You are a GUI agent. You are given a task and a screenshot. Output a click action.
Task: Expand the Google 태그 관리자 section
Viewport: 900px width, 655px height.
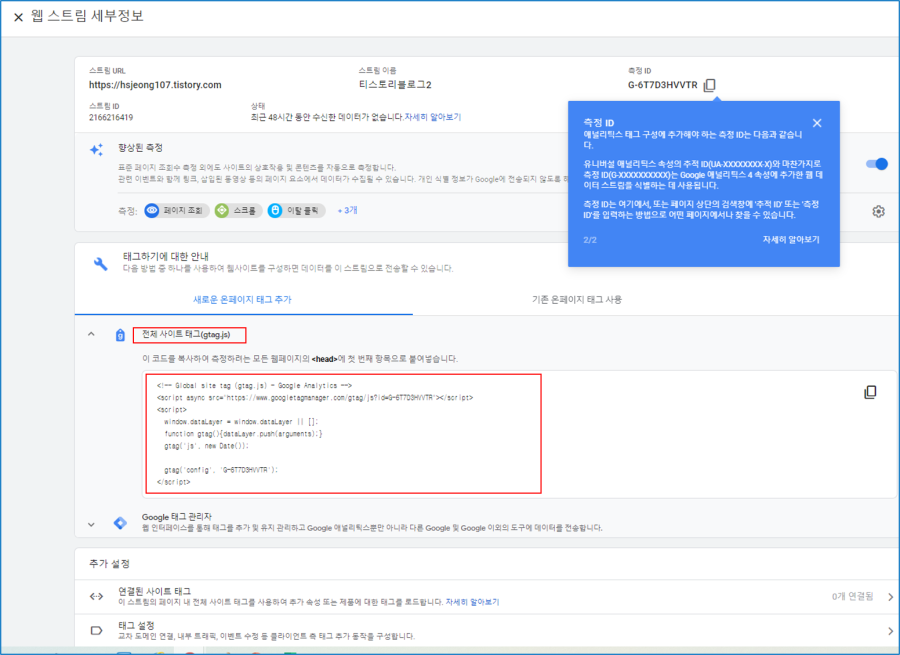[91, 524]
